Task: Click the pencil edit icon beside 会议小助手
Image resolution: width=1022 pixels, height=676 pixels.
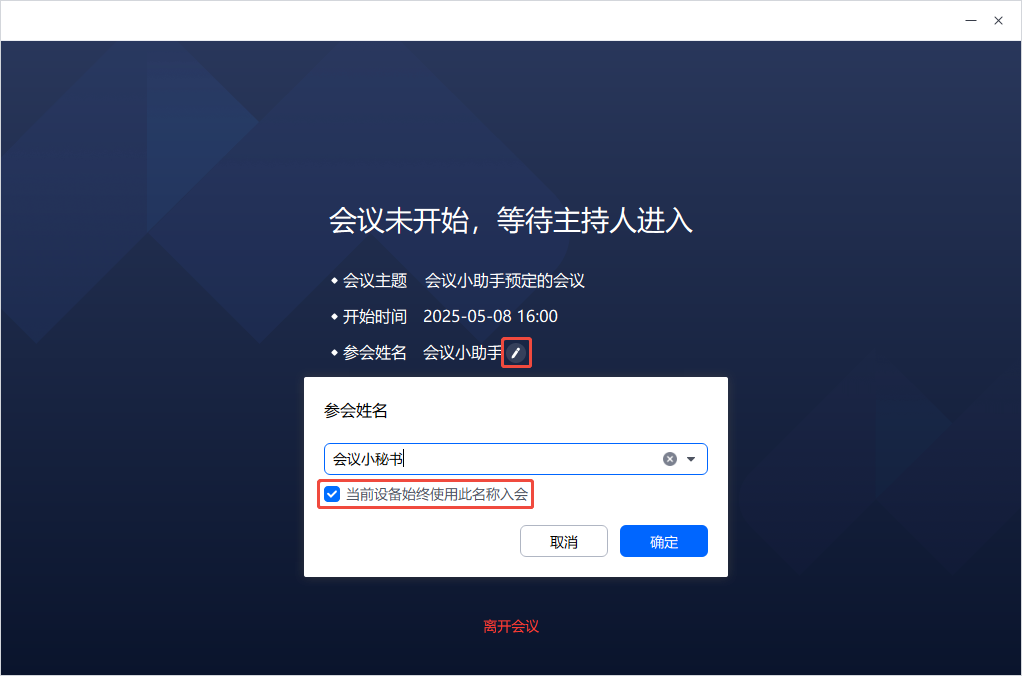Action: pyautogui.click(x=516, y=353)
